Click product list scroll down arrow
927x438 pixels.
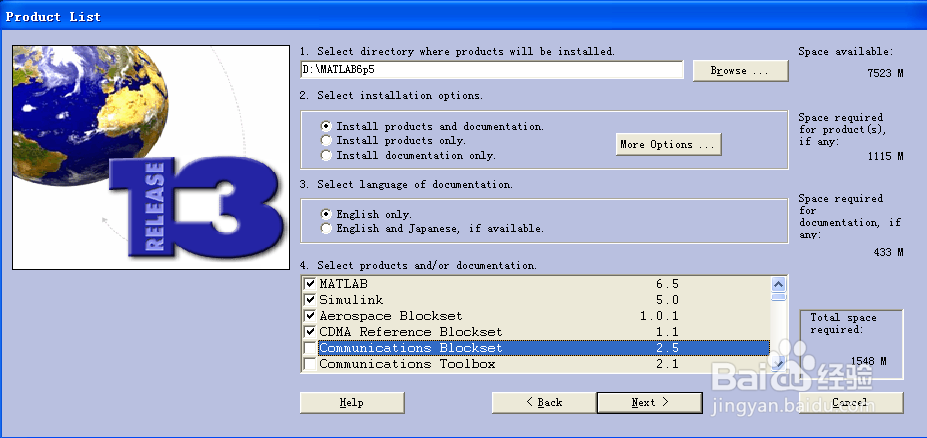point(779,364)
